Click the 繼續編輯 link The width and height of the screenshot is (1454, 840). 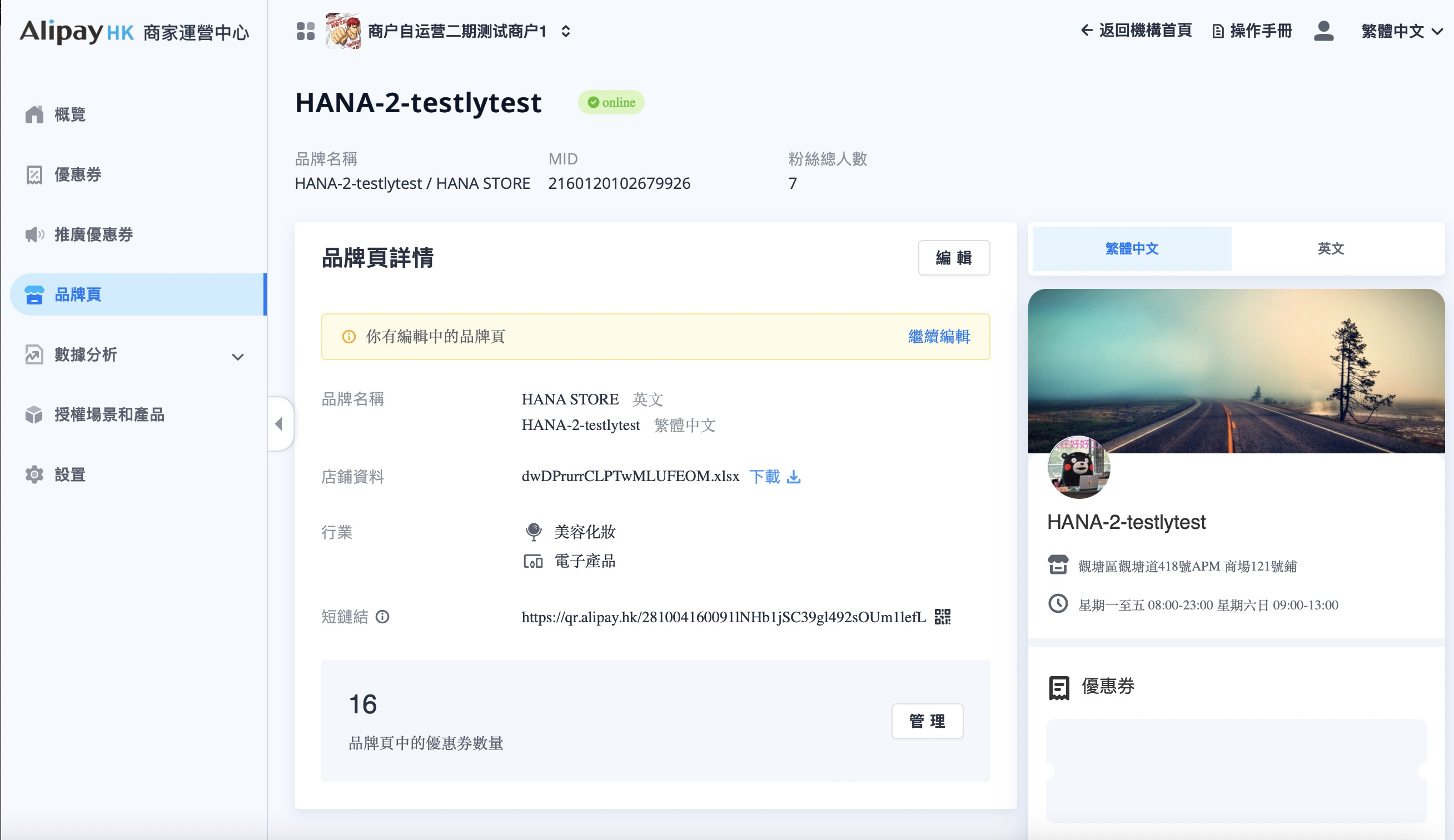939,337
